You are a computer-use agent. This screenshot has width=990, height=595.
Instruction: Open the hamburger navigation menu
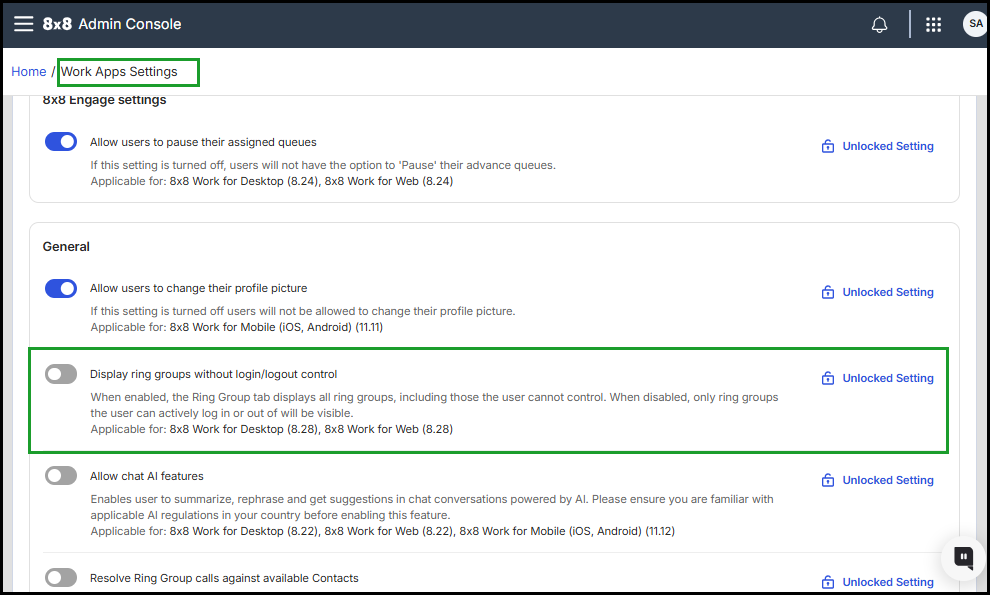point(23,24)
